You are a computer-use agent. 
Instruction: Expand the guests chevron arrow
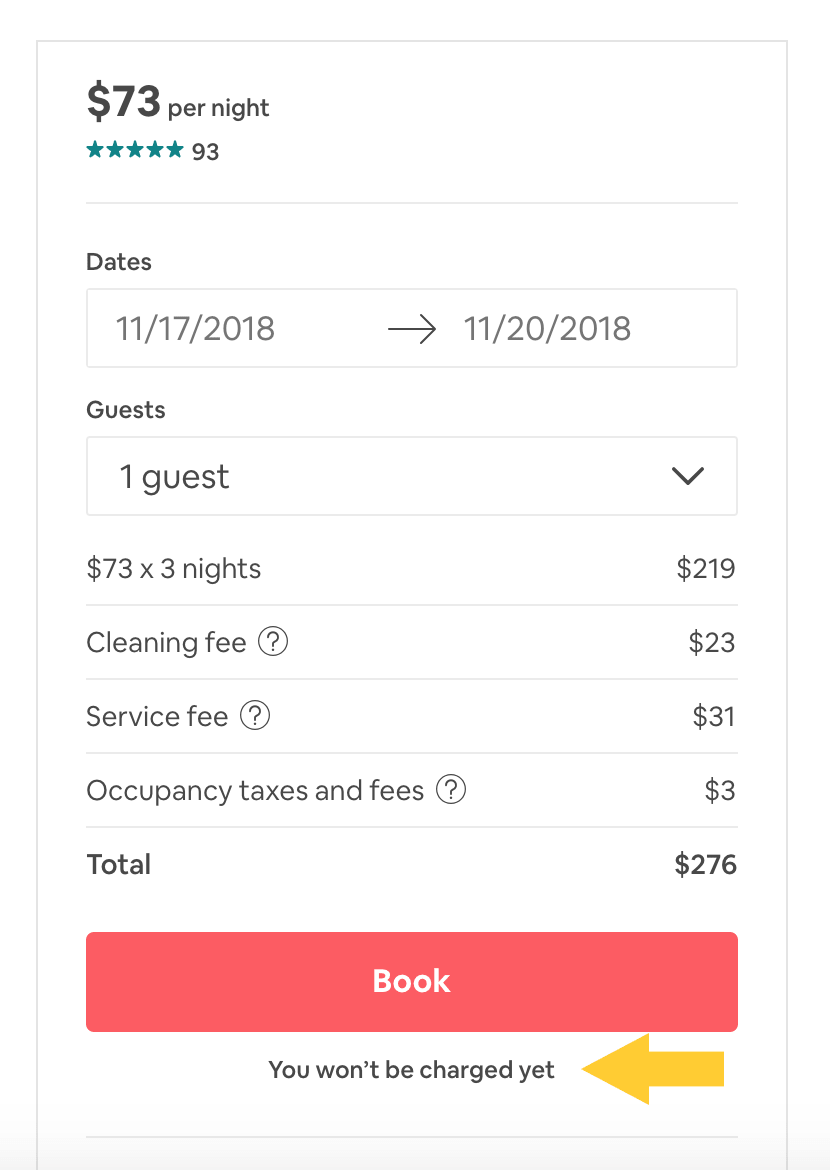click(x=688, y=476)
